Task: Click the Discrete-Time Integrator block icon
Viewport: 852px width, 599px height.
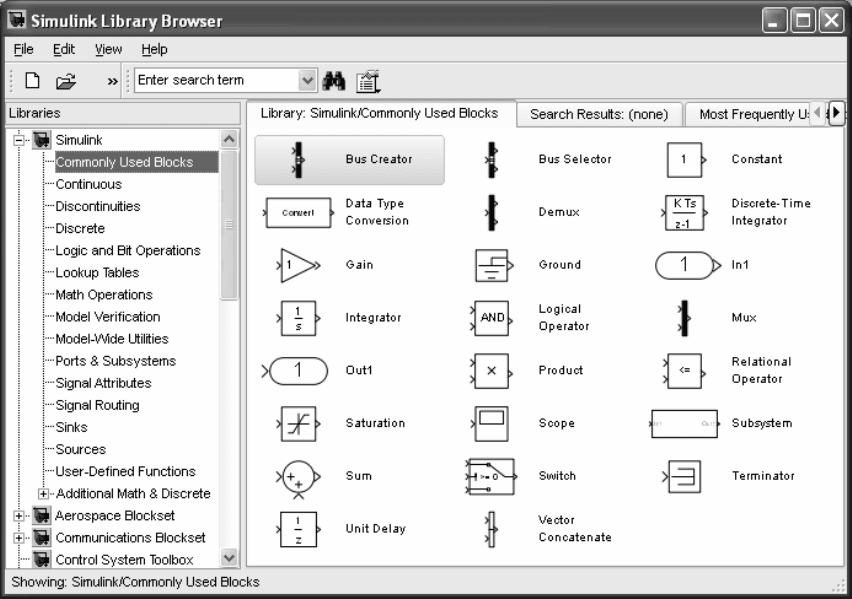Action: pyautogui.click(x=685, y=213)
